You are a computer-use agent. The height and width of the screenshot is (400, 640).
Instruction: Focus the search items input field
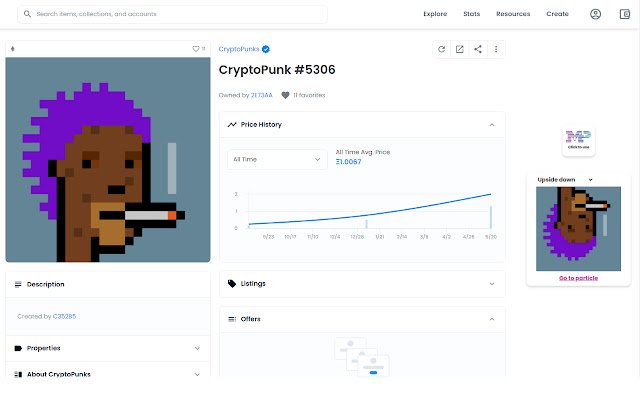(172, 14)
